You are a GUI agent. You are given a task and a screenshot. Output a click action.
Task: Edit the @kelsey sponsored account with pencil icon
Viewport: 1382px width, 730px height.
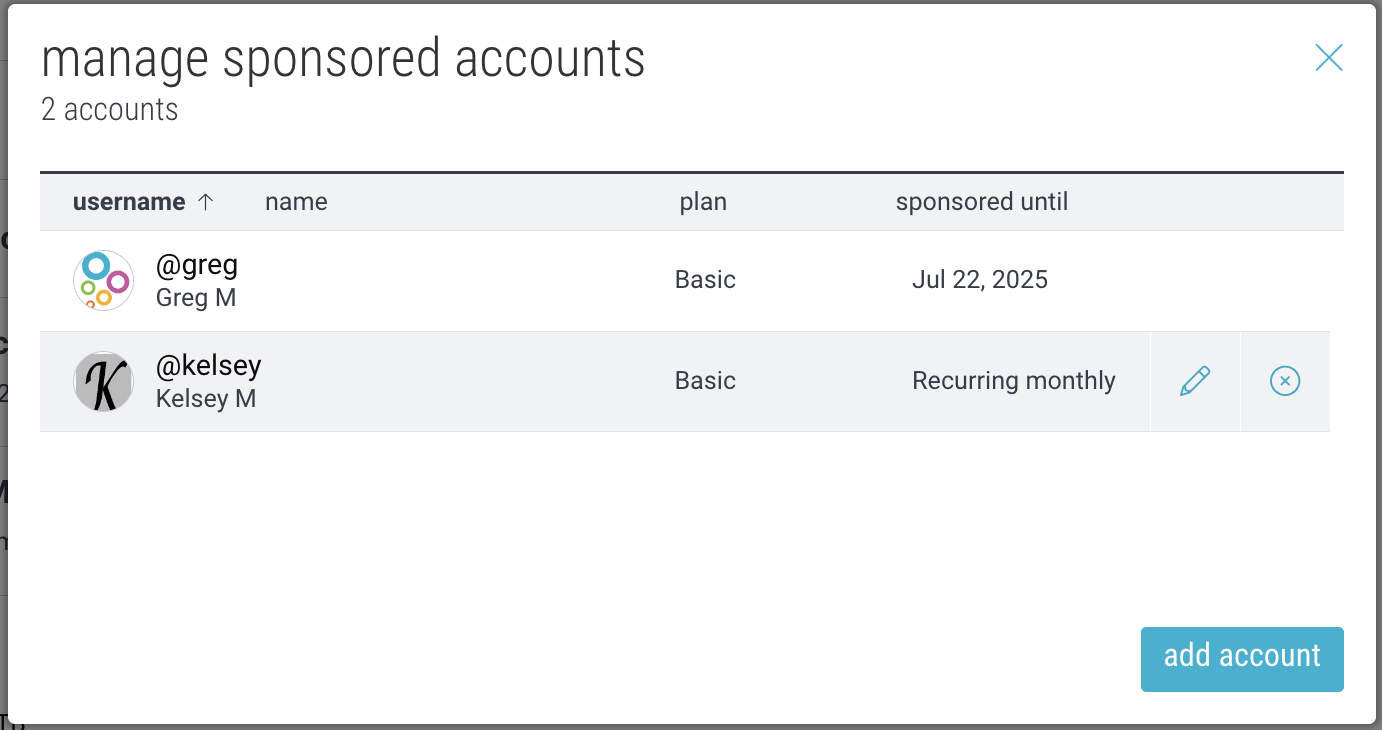pyautogui.click(x=1195, y=381)
